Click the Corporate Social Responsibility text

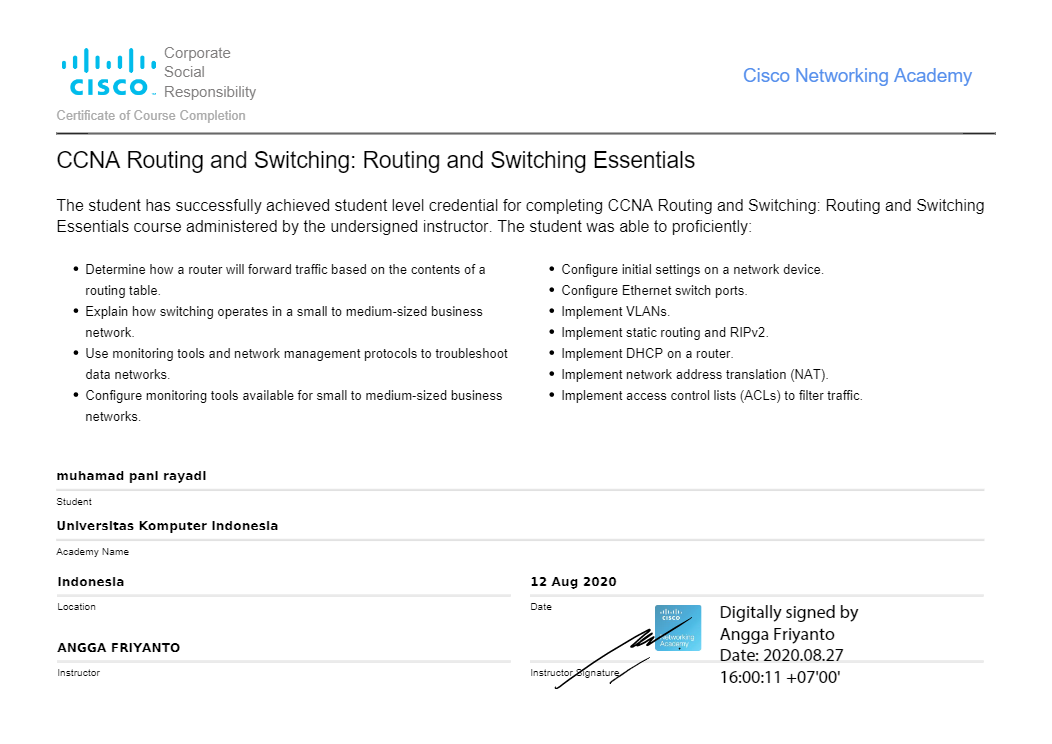coord(209,72)
